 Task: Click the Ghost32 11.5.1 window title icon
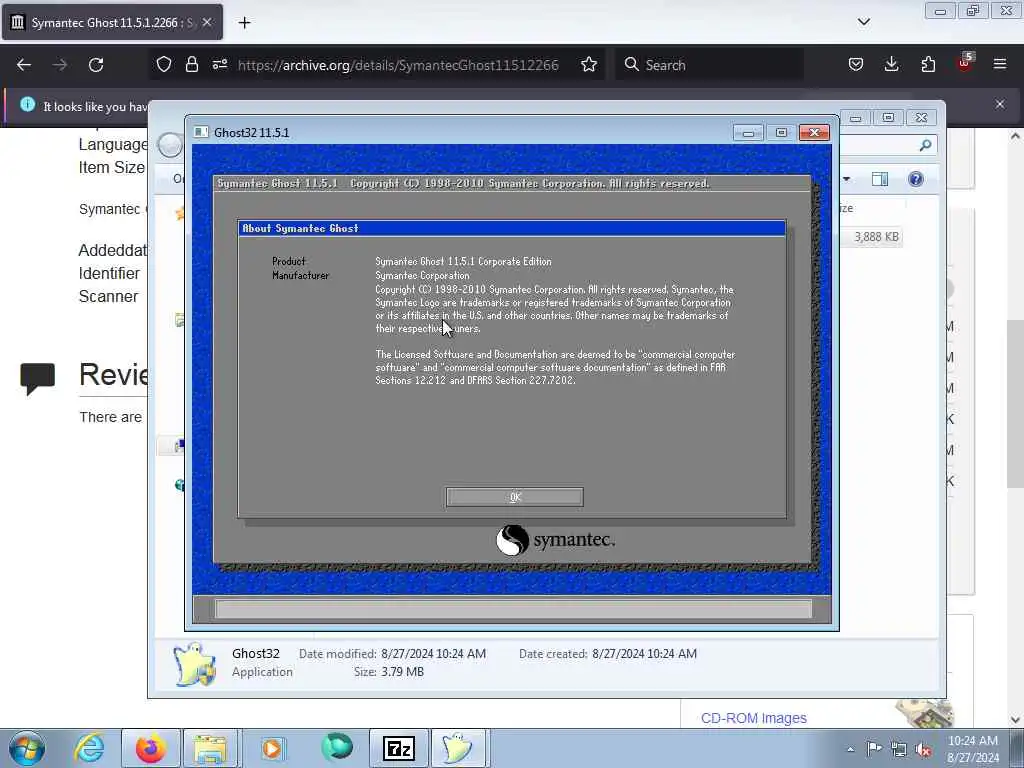202,132
